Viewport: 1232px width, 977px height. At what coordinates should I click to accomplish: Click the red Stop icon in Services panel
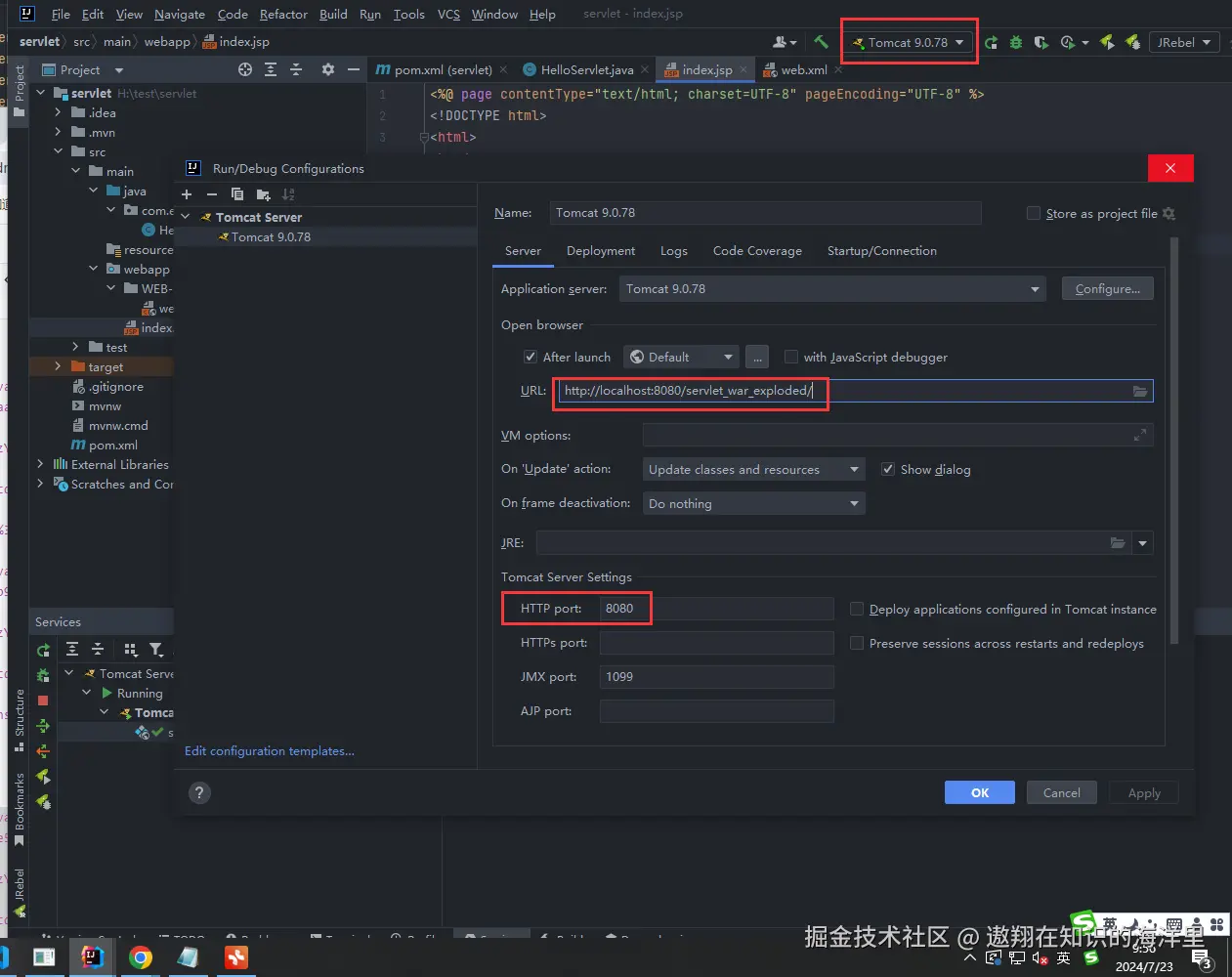tap(43, 701)
